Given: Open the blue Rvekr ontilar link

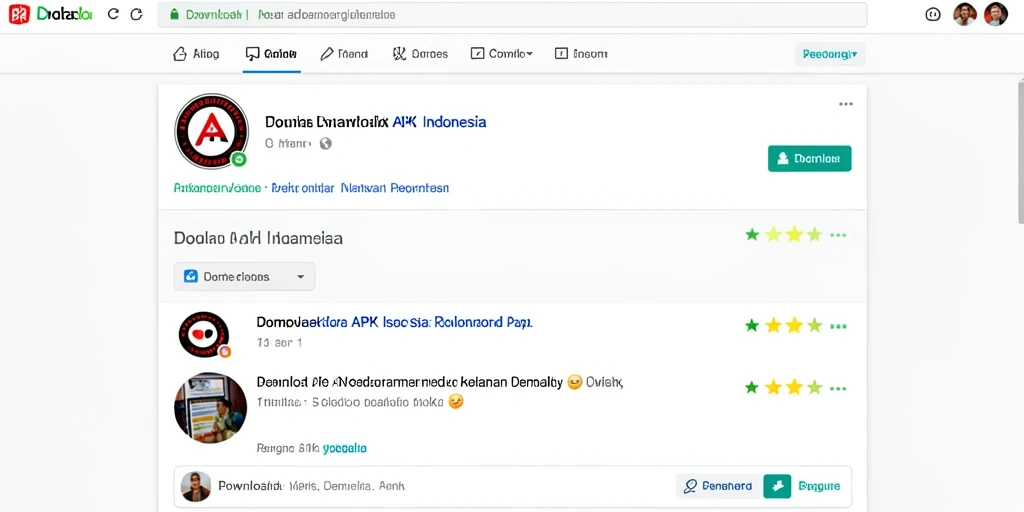Looking at the screenshot, I should point(303,188).
